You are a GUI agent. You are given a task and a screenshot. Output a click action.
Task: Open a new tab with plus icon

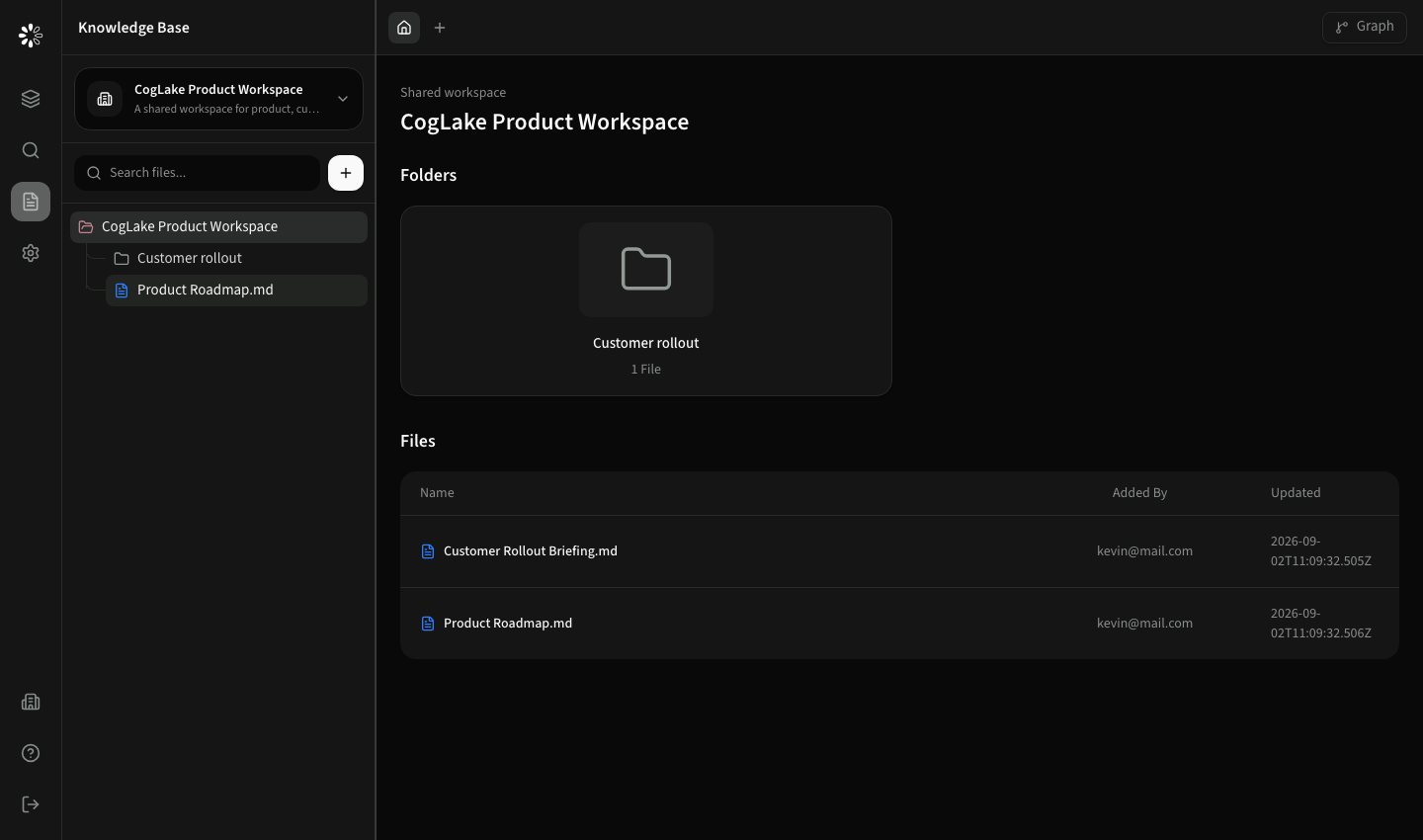440,28
